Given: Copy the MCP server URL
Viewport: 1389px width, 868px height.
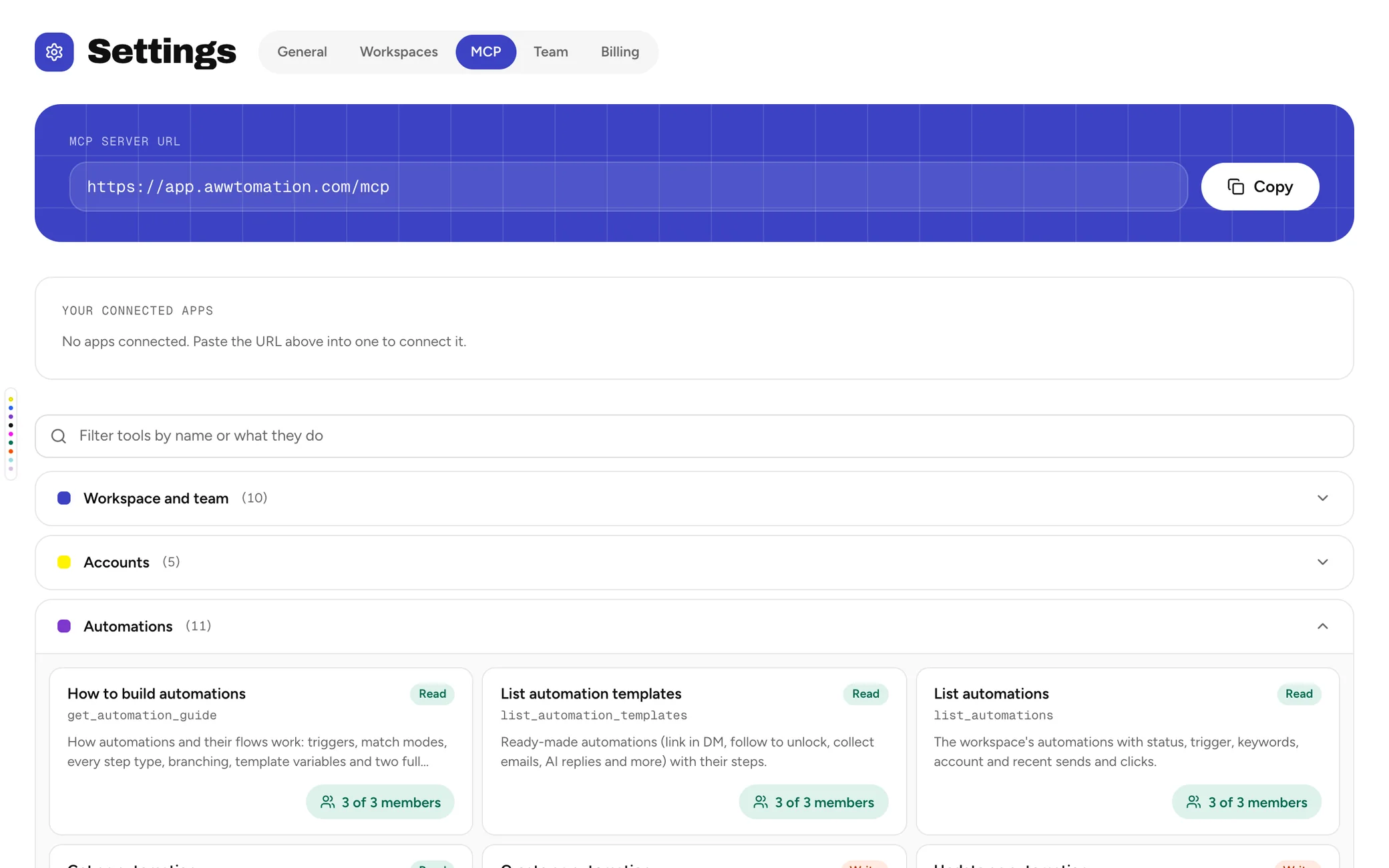Looking at the screenshot, I should coord(1259,187).
